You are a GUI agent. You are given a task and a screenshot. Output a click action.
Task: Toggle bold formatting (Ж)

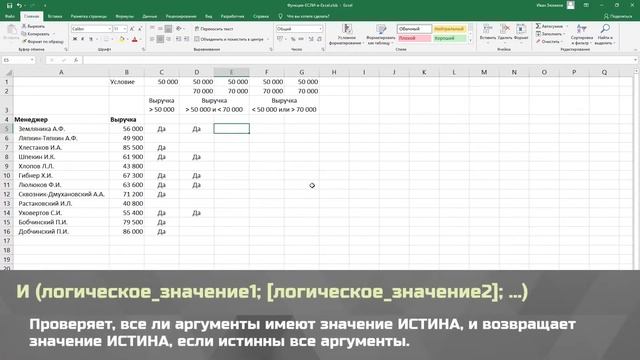tap(75, 39)
